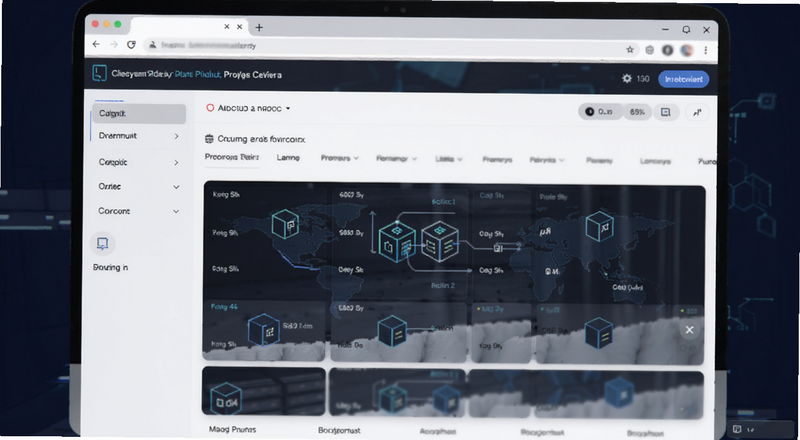This screenshot has width=800, height=440.
Task: Click into the browser address bar
Action: (x=383, y=46)
